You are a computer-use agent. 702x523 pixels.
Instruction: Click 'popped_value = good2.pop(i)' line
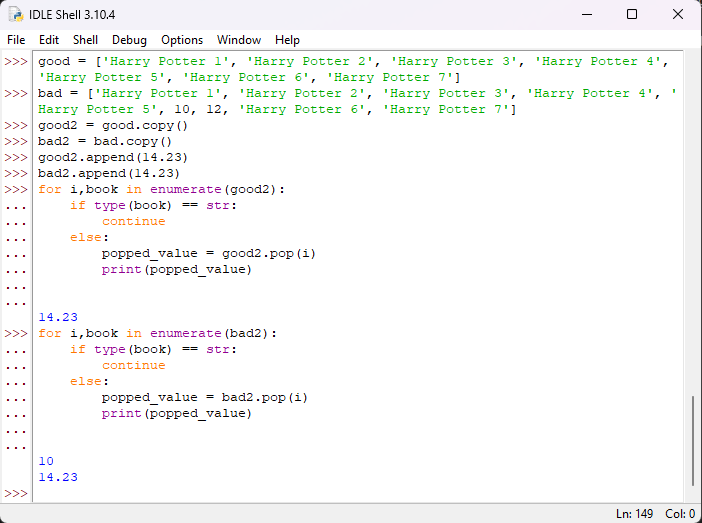[209, 253]
